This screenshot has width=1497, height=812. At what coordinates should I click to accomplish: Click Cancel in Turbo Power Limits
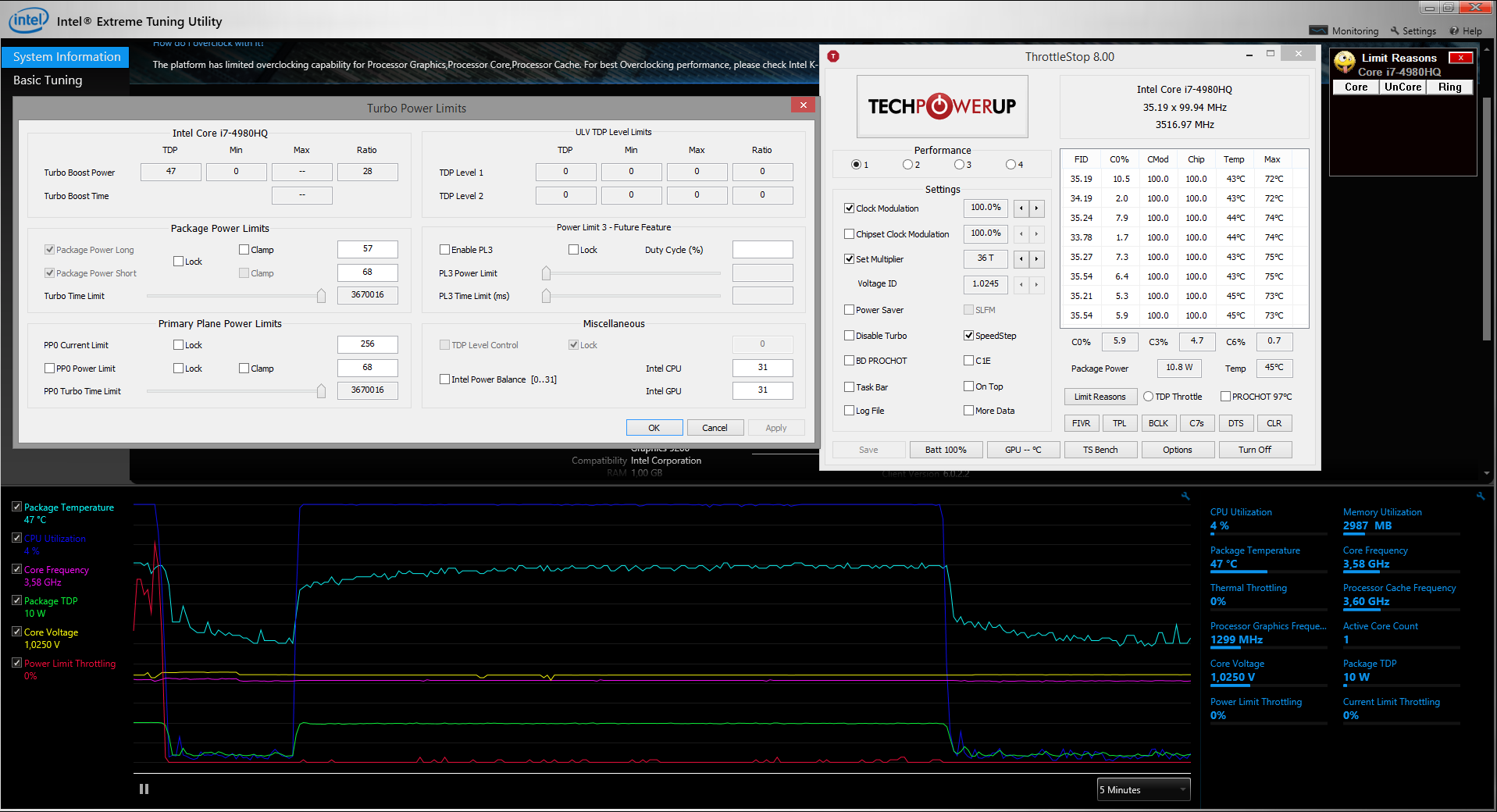(715, 428)
